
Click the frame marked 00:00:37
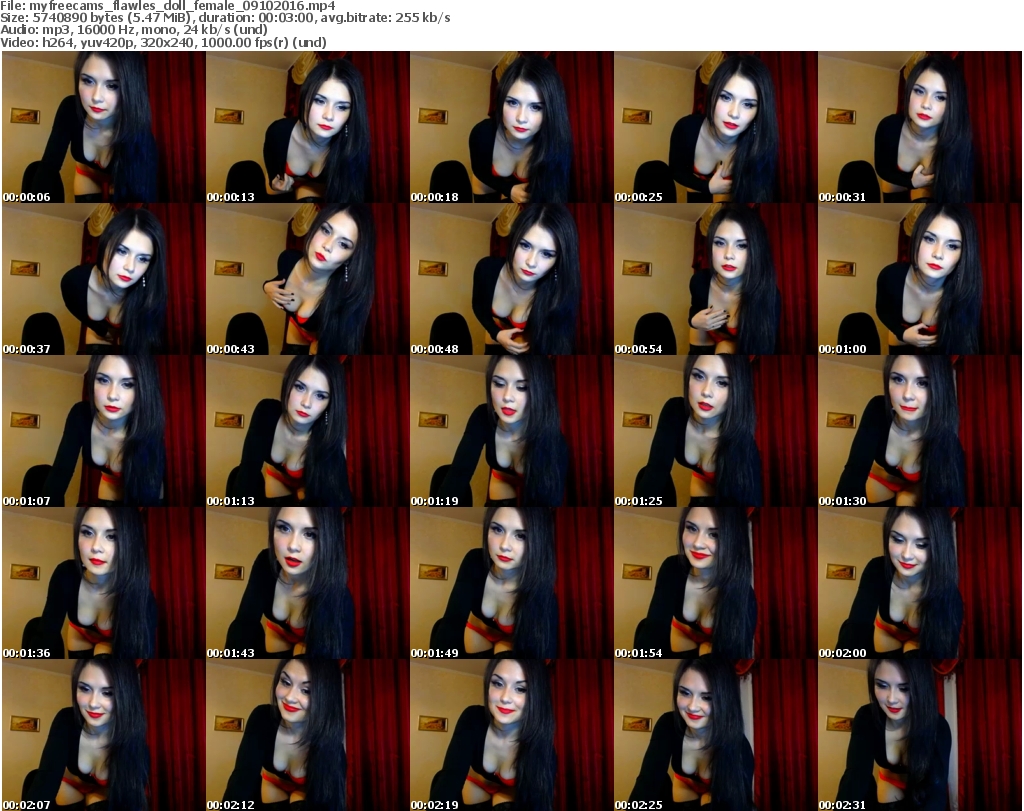103,279
